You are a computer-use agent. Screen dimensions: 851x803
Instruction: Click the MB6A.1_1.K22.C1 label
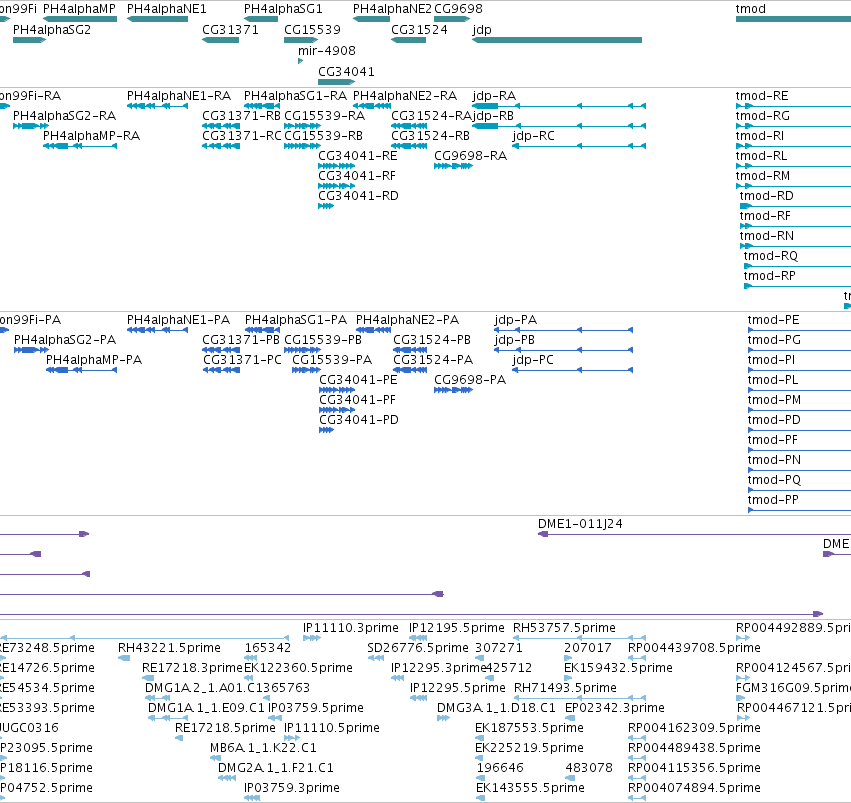point(263,748)
